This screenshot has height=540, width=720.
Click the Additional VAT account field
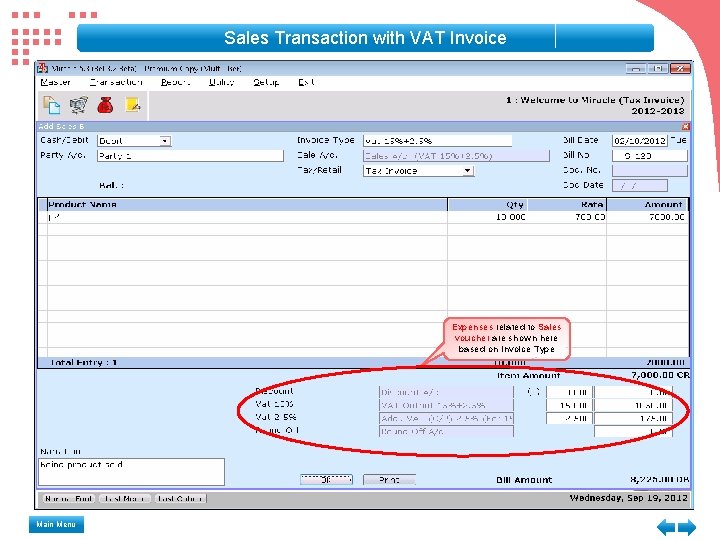[446, 418]
